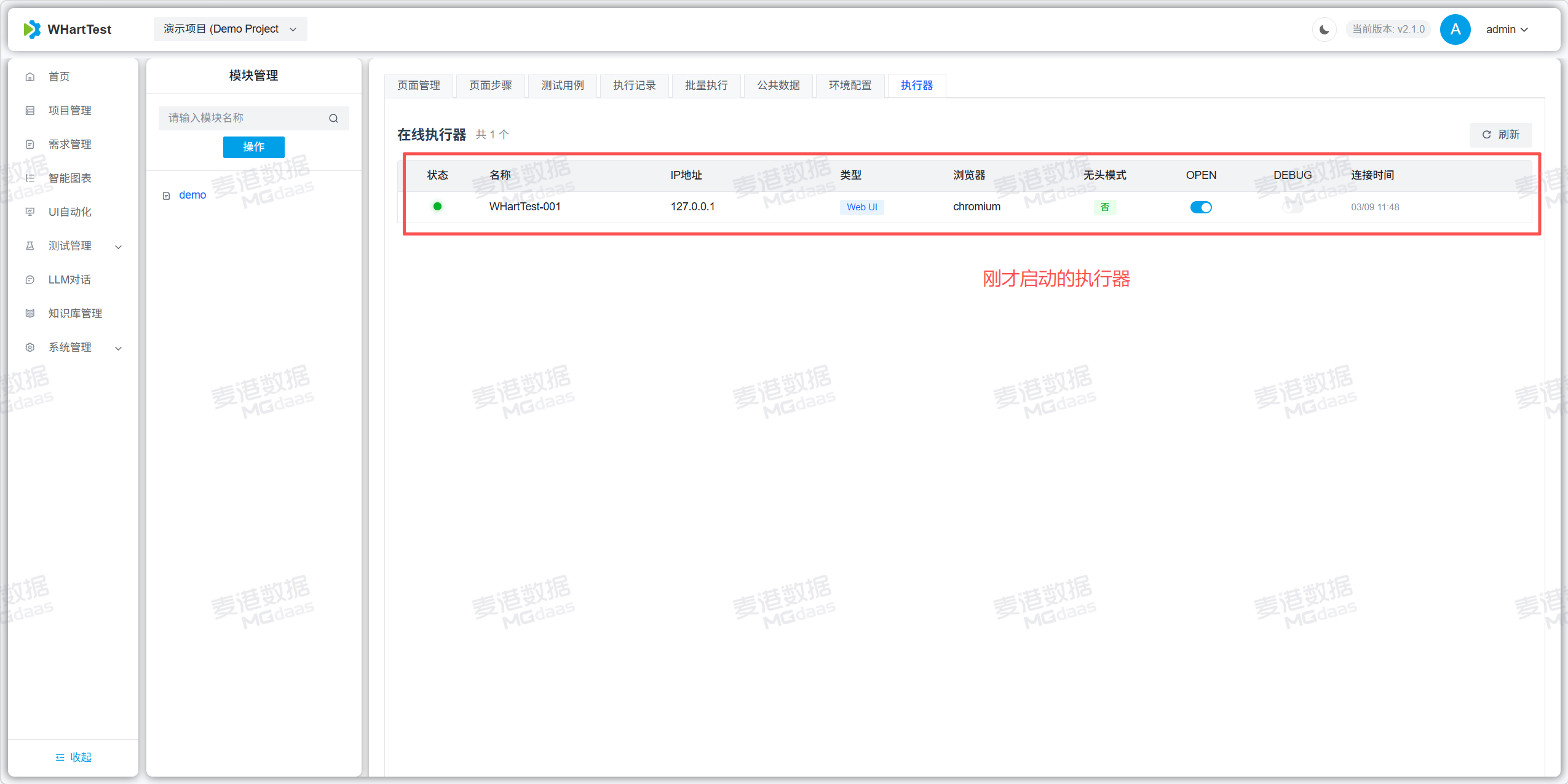Click the search icon in module search box
The height and width of the screenshot is (784, 1568).
(x=333, y=118)
